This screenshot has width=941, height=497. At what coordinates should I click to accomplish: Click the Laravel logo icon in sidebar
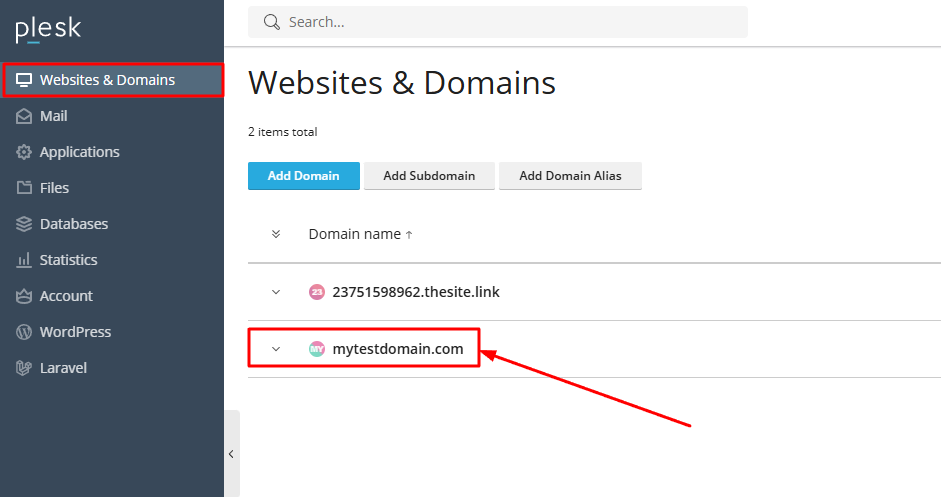(x=24, y=368)
